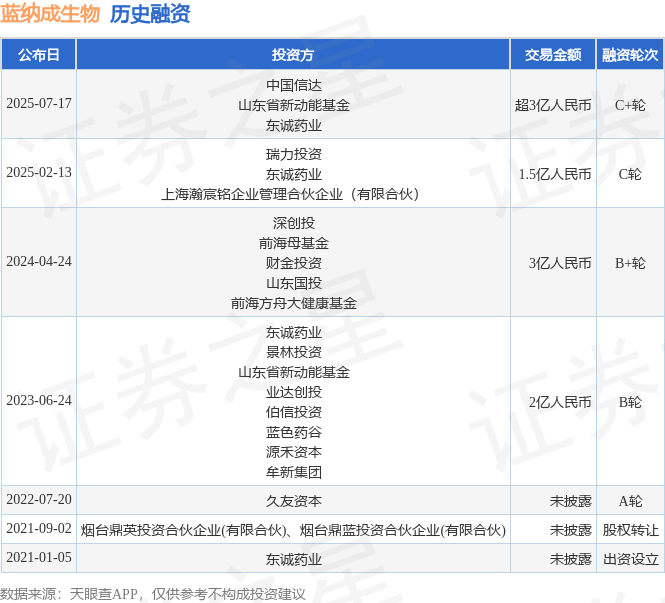This screenshot has height=603, width=665.
Task: Click 东诚药业 in the 2023-06-24 row
Action: coord(293,332)
